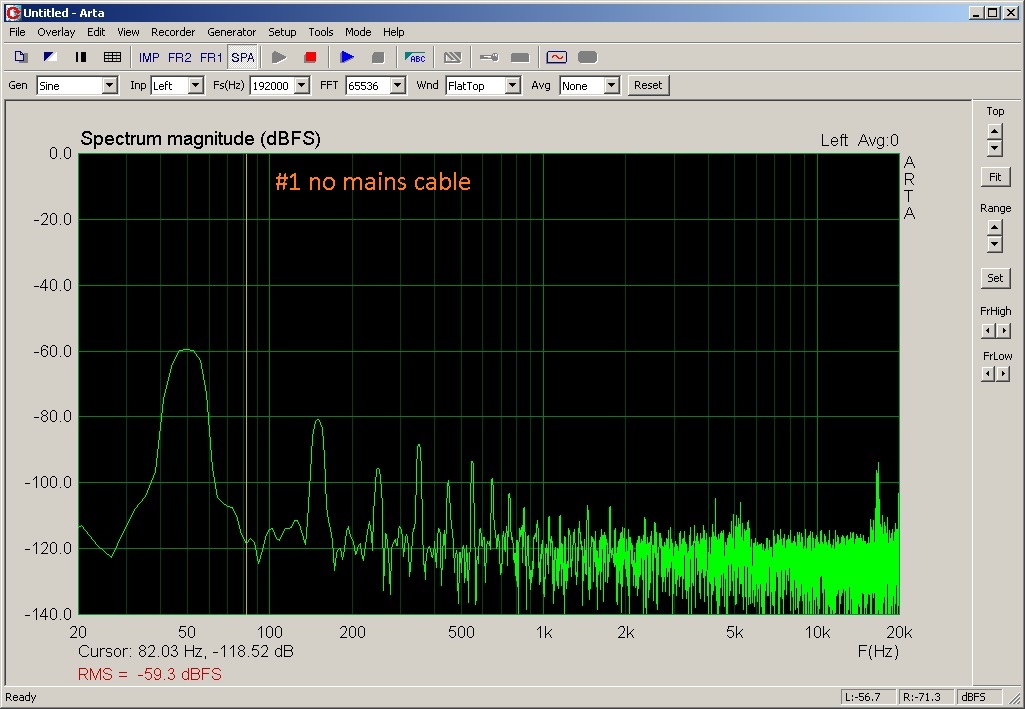The height and width of the screenshot is (709, 1025).
Task: Click the Left Avg:0 label above graph
Action: (x=860, y=140)
